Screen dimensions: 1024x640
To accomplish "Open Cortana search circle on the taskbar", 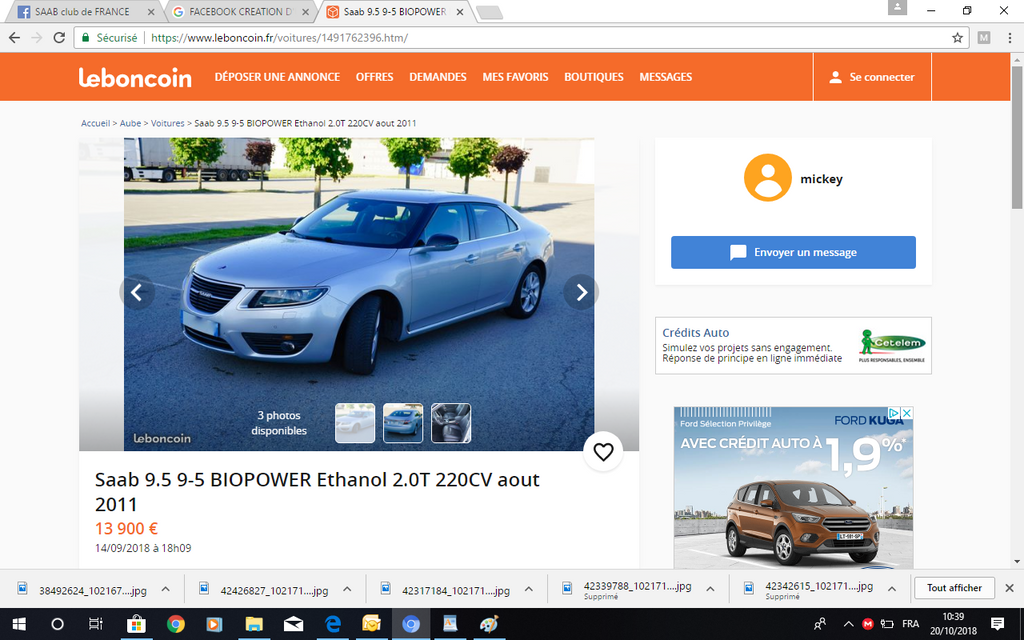I will coord(57,624).
